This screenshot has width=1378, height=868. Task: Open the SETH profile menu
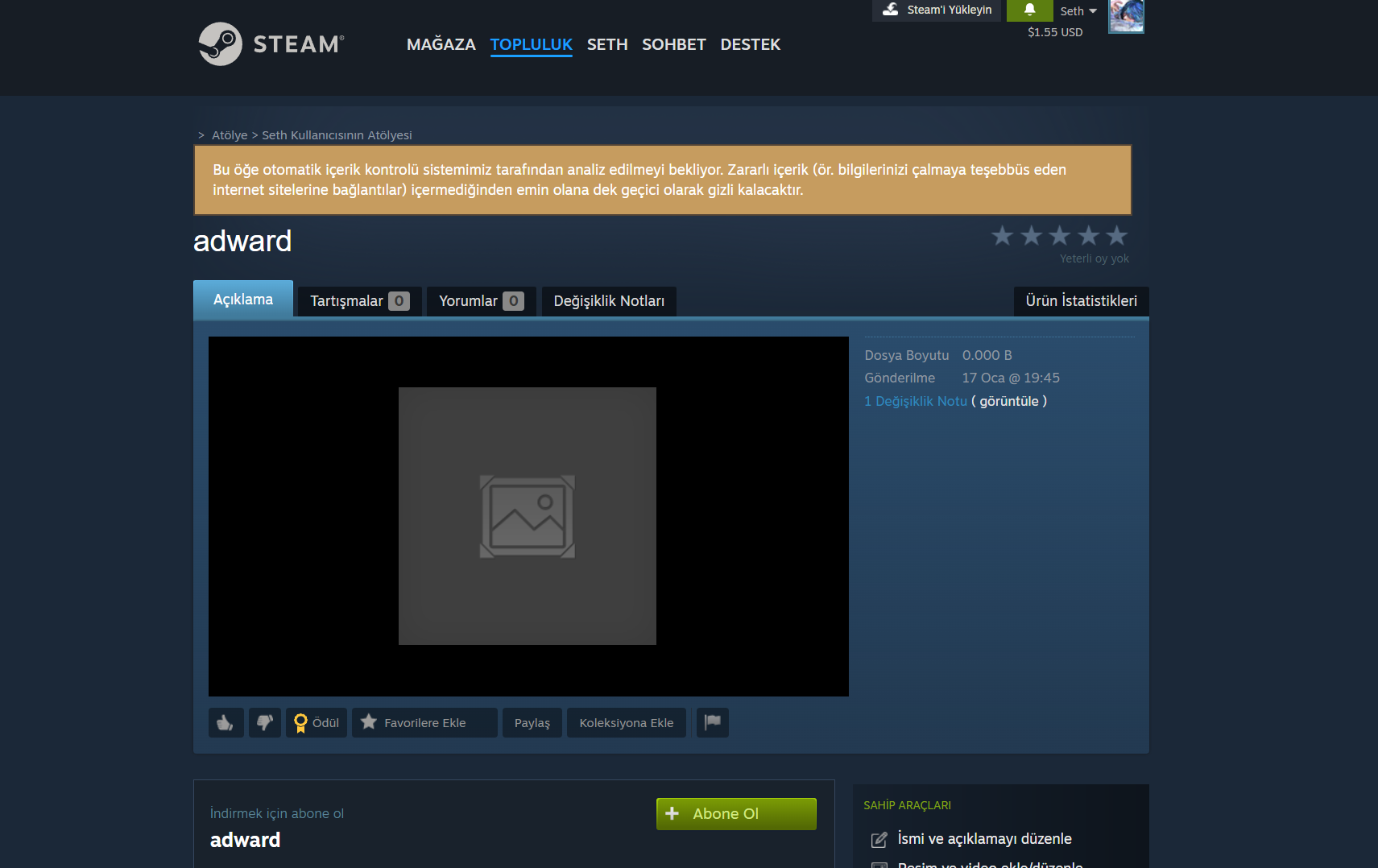pos(607,44)
